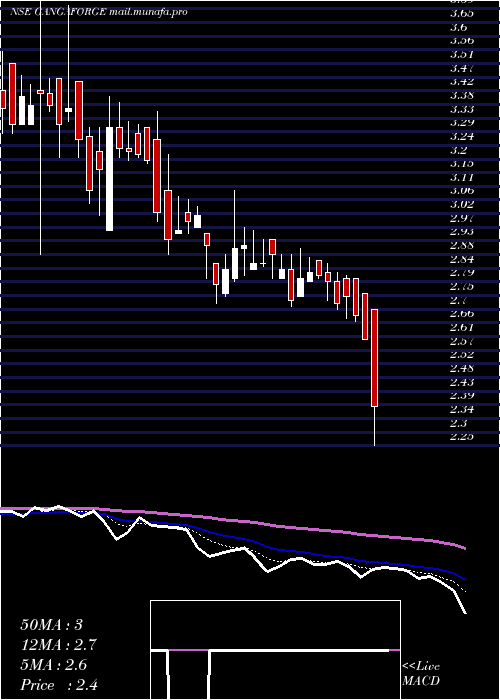Viewport: 500px width, 700px height.
Task: Click the 2.34 price axis label
Action: 462,409
